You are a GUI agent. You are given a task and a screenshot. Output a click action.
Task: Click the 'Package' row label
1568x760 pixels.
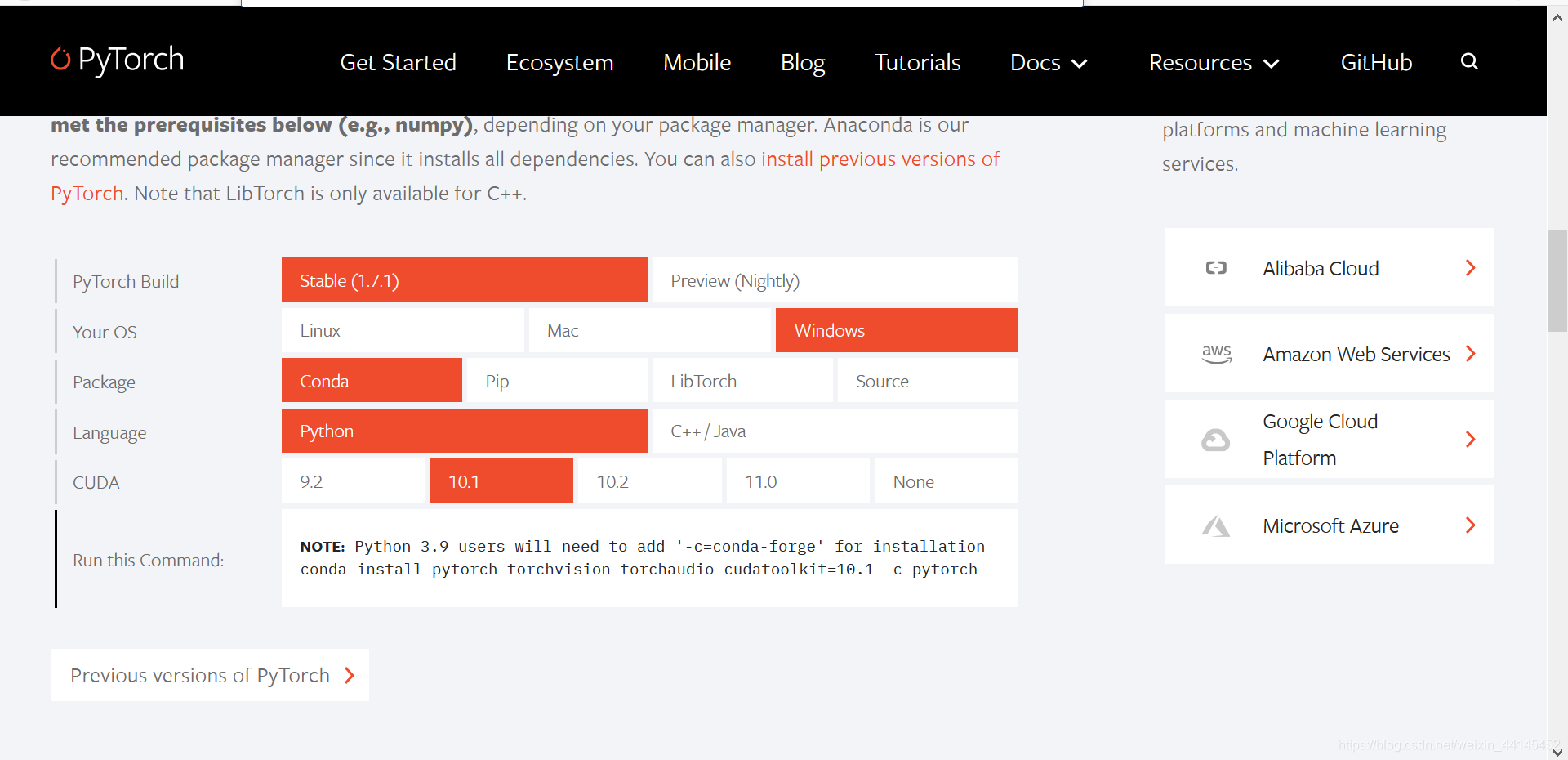click(104, 382)
